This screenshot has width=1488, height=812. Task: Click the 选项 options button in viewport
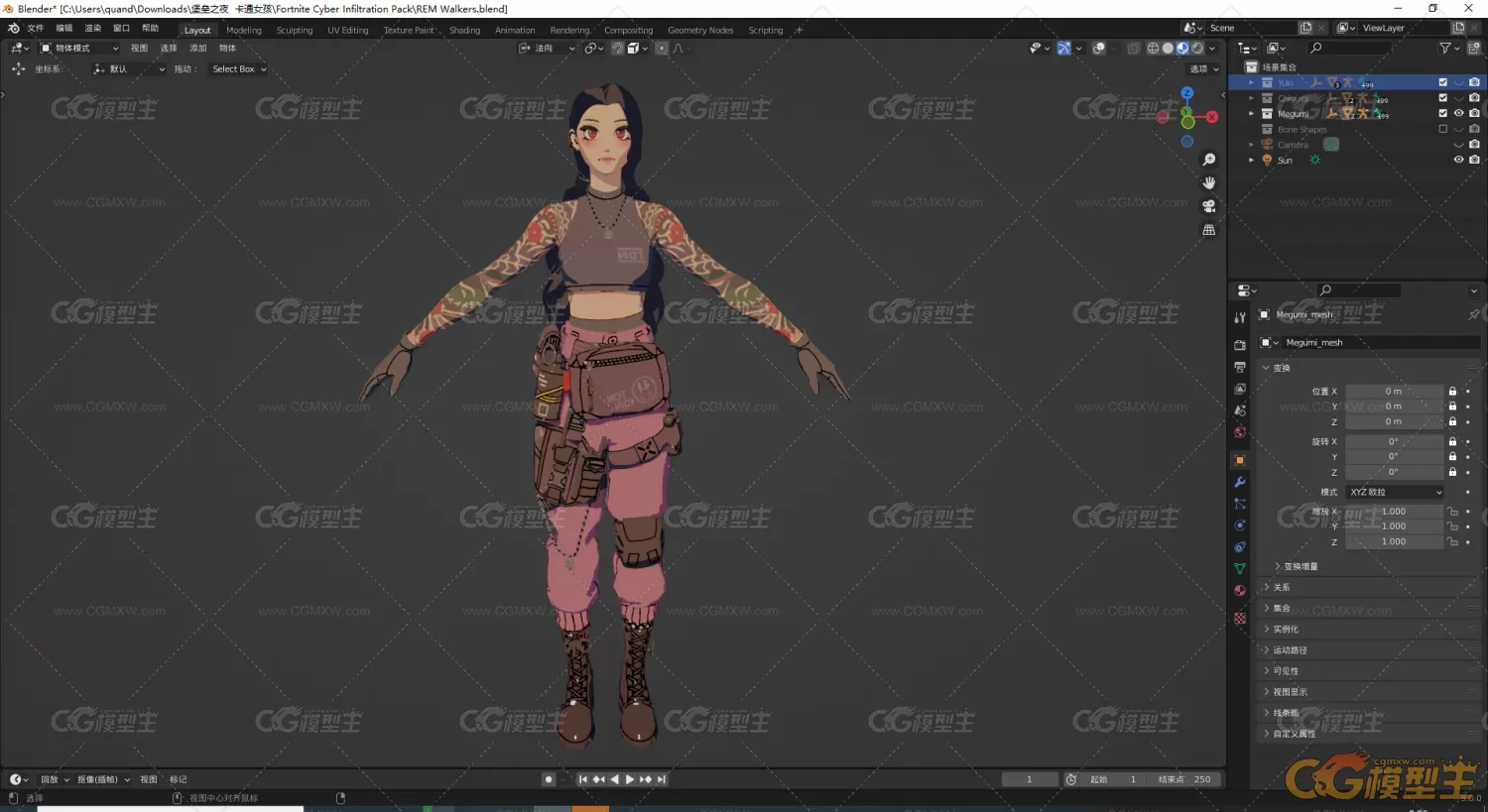[1204, 69]
